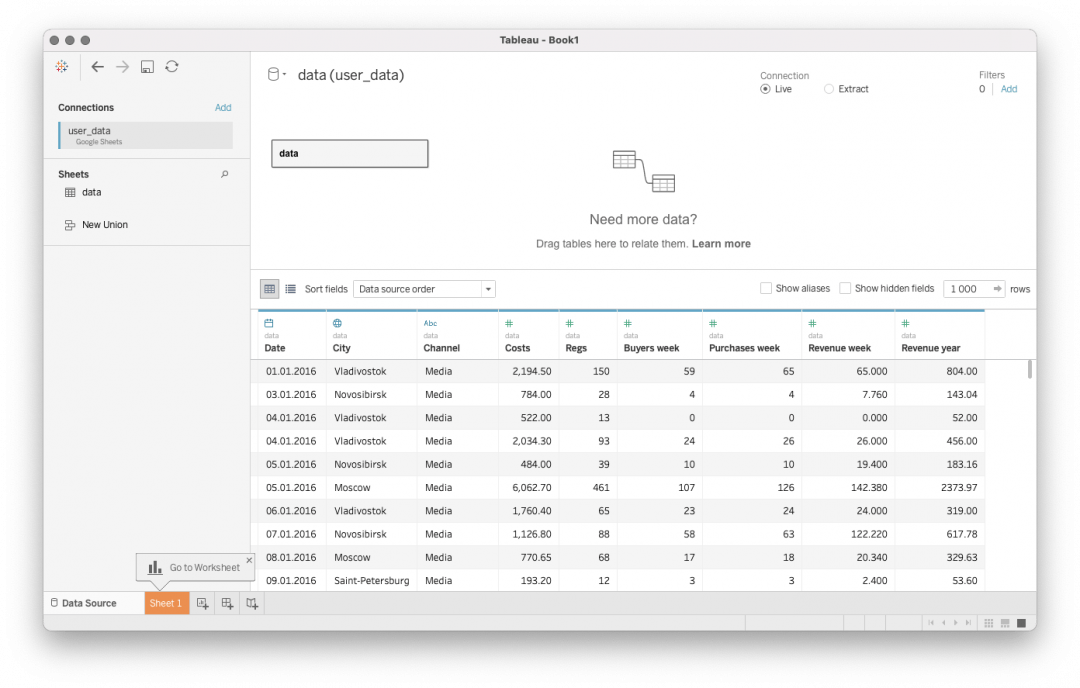The image size is (1080, 688).
Task: Click the refresh data source icon
Action: click(x=172, y=67)
